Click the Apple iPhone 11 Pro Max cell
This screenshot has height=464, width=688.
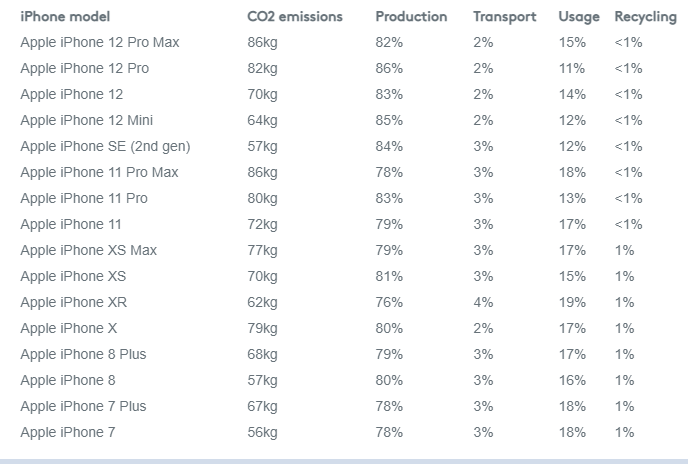pos(99,172)
